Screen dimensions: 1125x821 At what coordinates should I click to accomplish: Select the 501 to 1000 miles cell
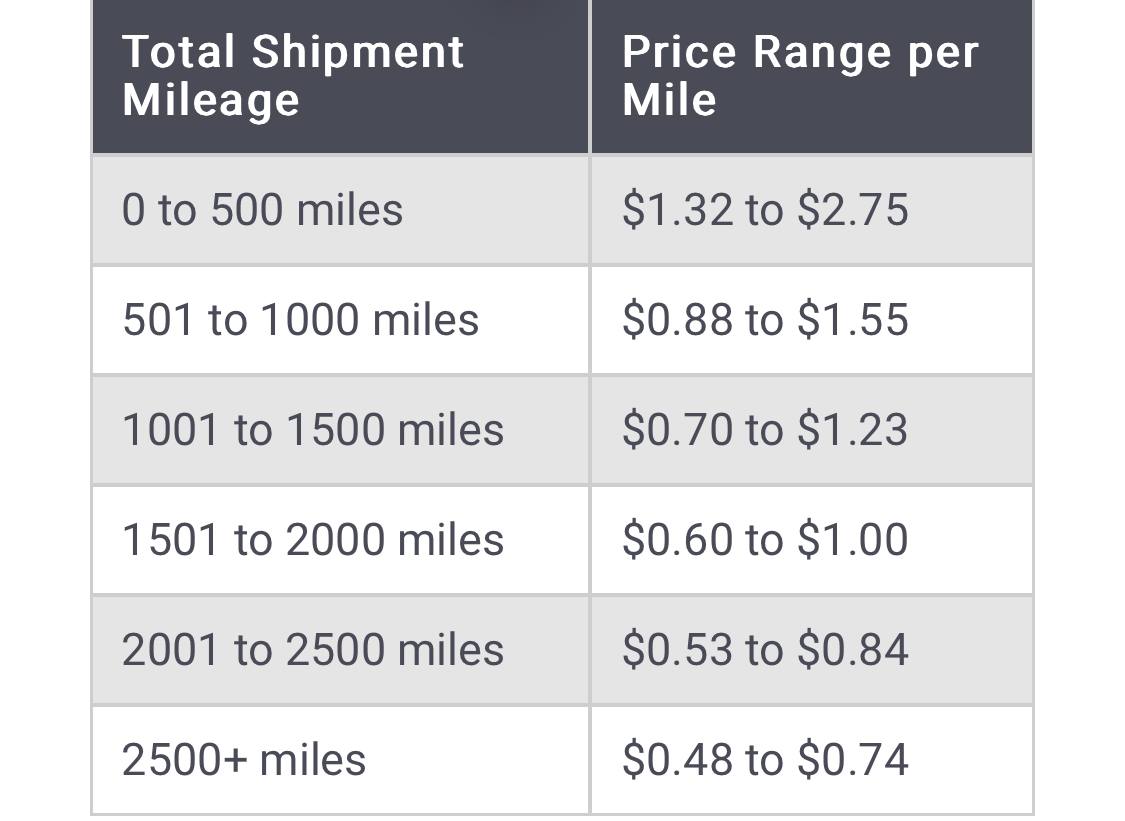coord(300,320)
